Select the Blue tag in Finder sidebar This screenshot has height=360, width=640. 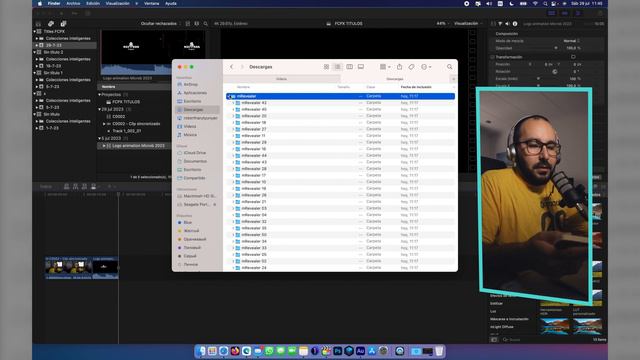coord(187,222)
